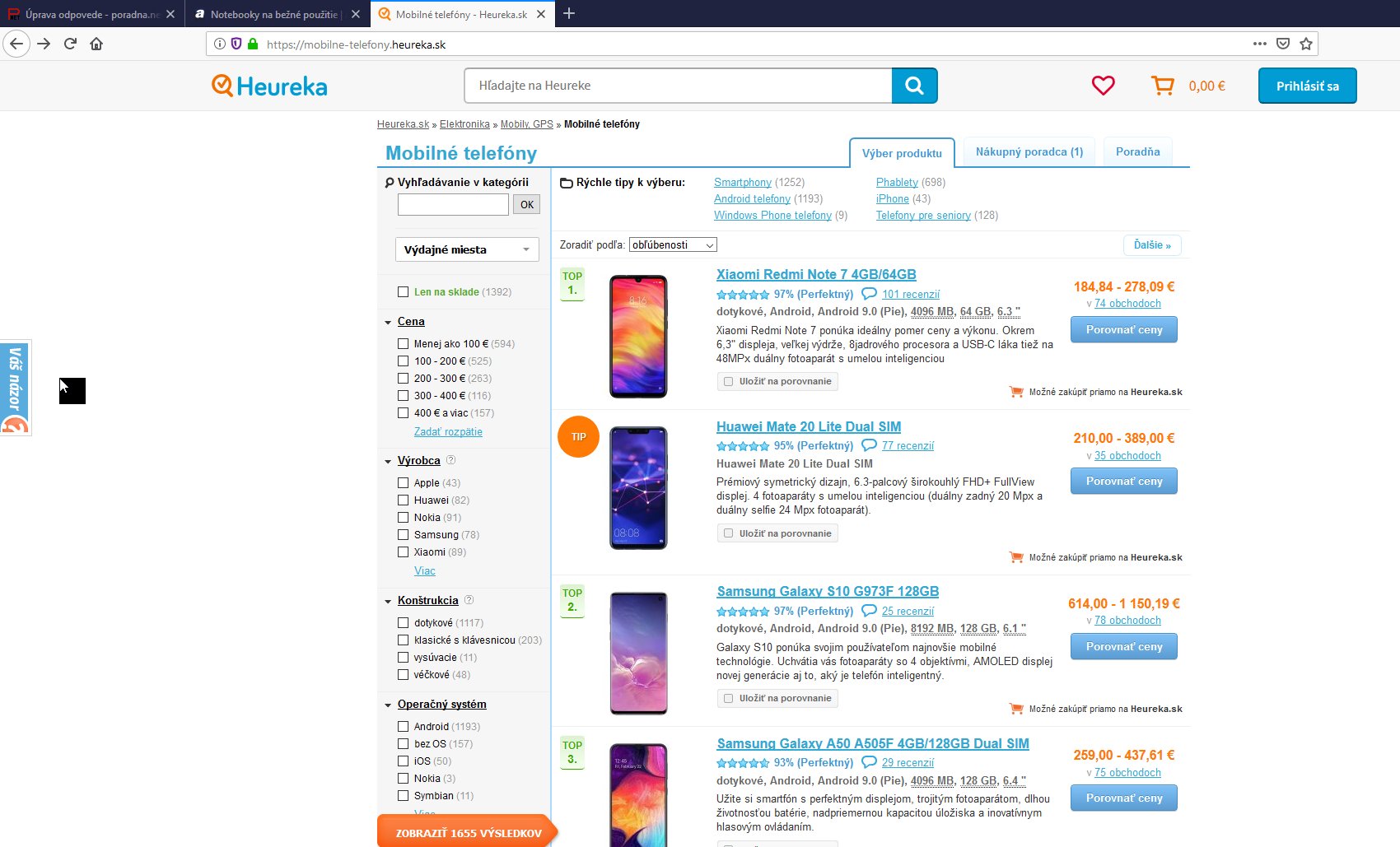This screenshot has height=847, width=1400.
Task: Click Ďalšie » for more sorting options
Action: click(x=1152, y=244)
